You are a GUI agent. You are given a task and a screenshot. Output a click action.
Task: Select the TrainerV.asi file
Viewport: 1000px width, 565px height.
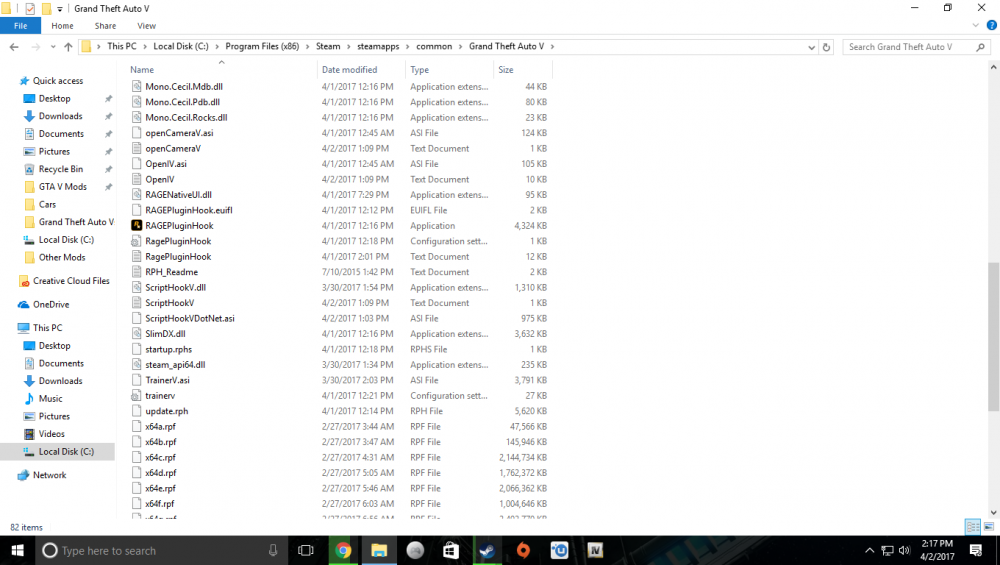click(x=167, y=380)
